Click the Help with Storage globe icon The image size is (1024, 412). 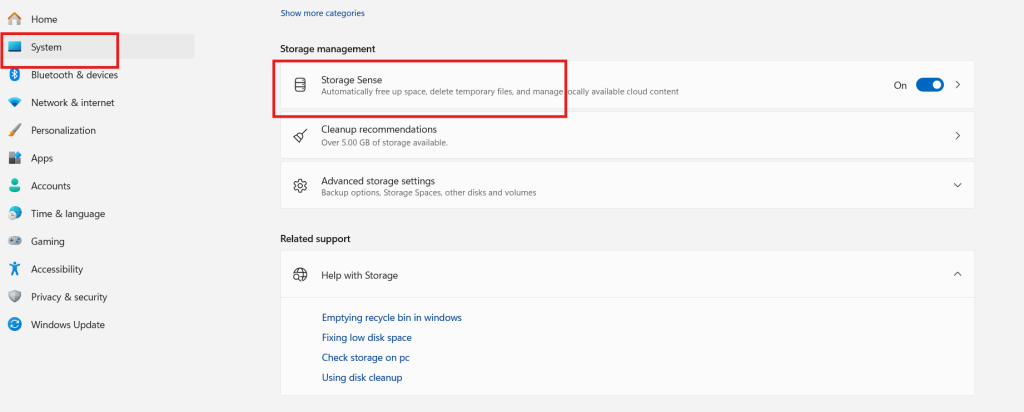coord(300,275)
